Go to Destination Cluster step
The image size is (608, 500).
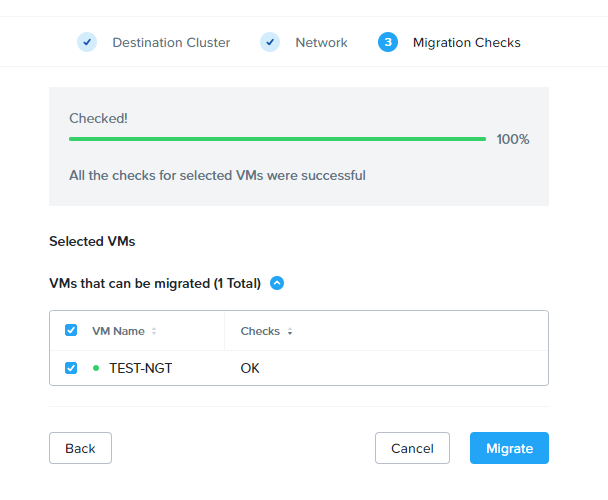click(171, 42)
